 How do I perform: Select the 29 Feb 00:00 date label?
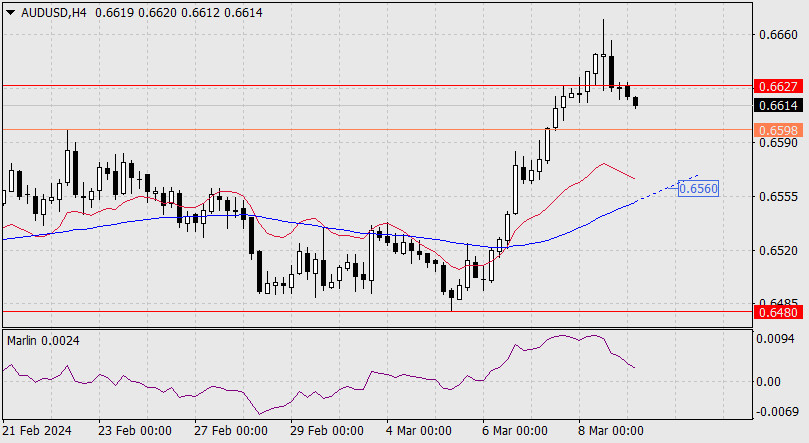coord(327,431)
